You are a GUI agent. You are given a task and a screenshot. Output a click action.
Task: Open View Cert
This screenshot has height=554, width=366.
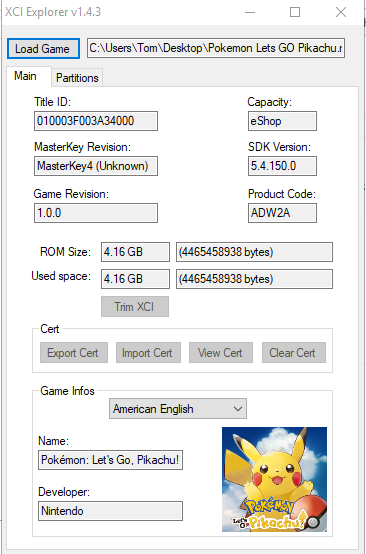coord(221,353)
